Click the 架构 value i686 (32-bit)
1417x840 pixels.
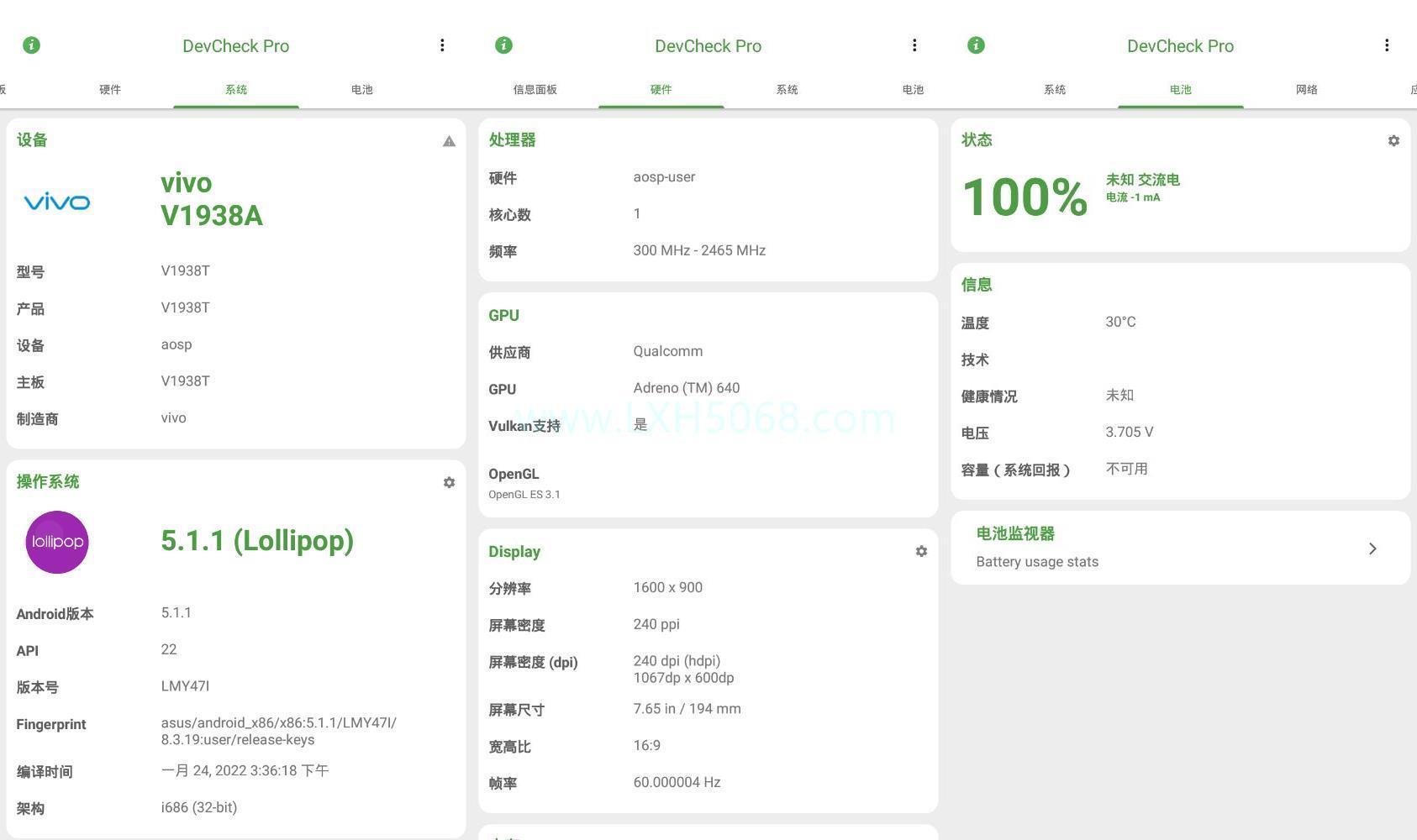click(199, 807)
